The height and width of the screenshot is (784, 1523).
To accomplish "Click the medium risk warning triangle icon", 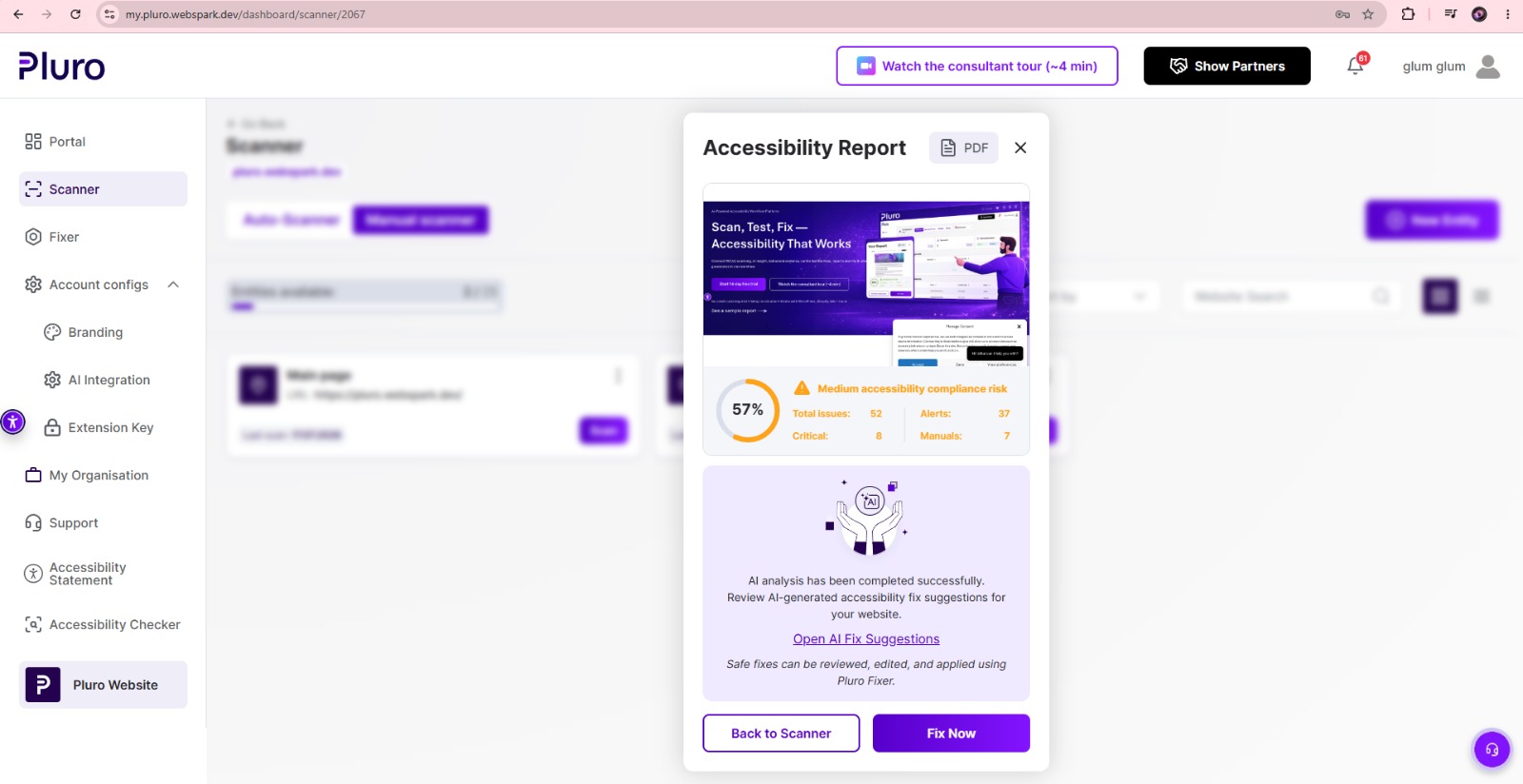I will coord(801,388).
